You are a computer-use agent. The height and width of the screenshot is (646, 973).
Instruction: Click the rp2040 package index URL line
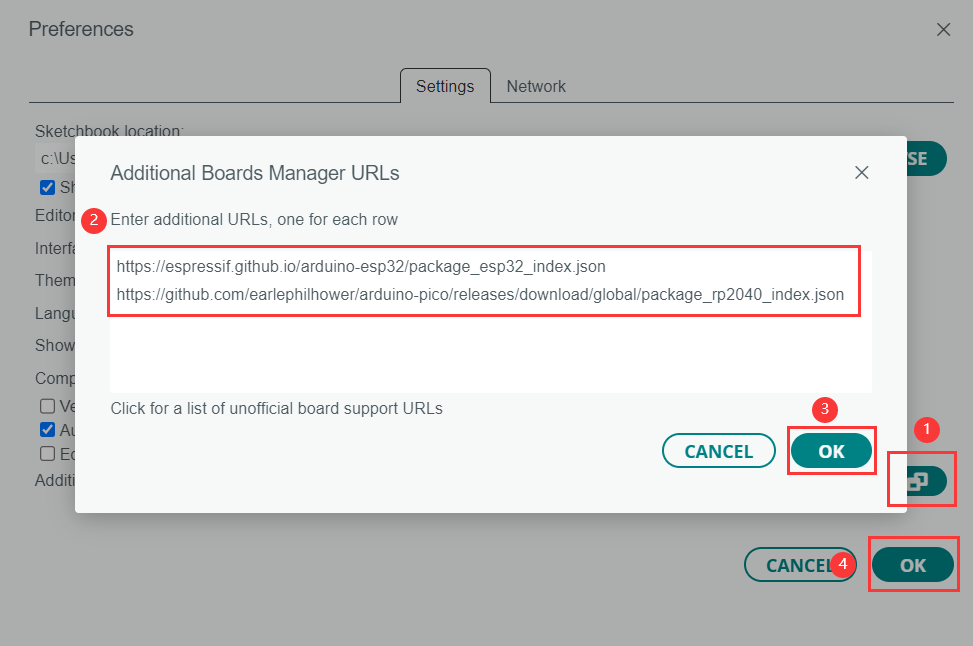480,294
